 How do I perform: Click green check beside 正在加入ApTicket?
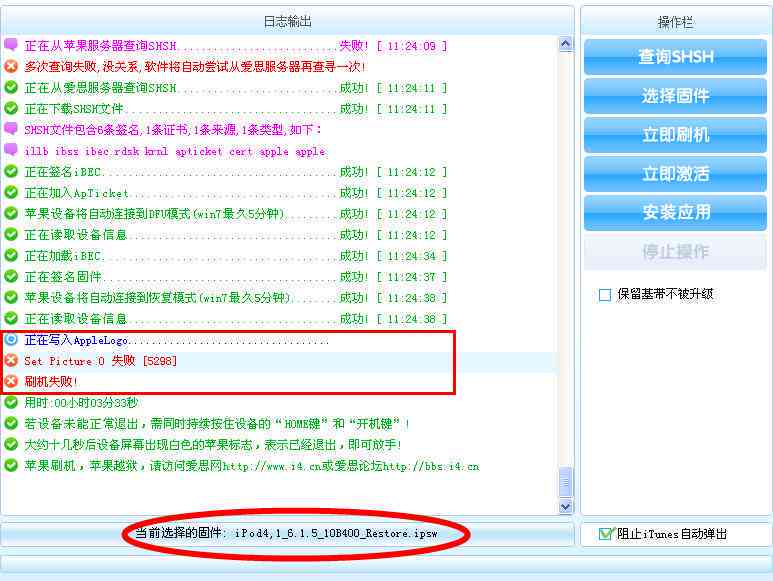pos(11,192)
